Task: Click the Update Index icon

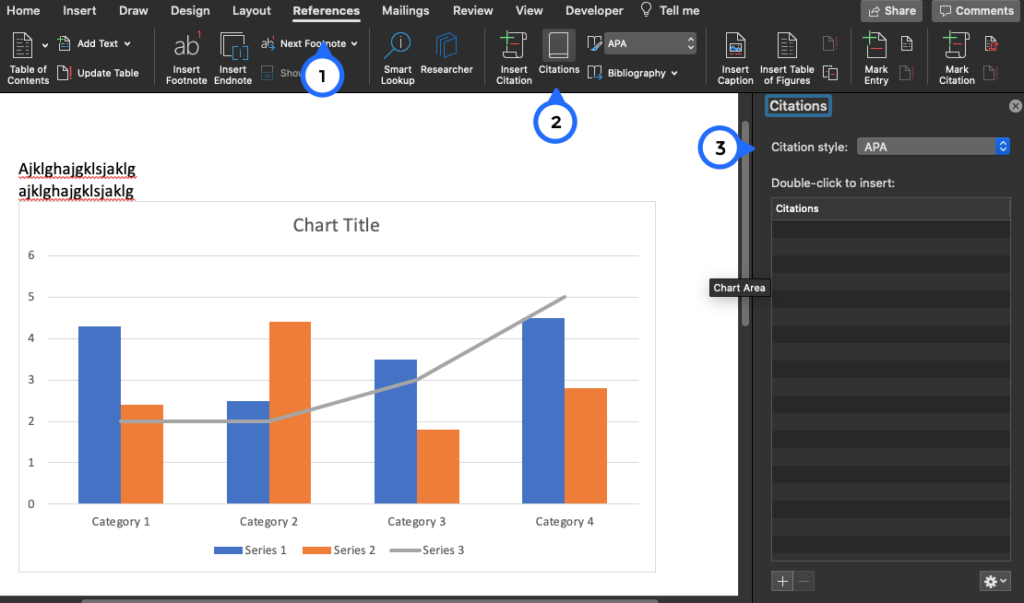Action: tap(906, 73)
